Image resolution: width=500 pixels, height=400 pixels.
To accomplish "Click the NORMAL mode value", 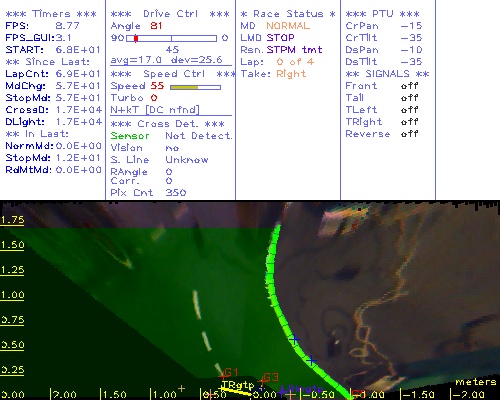I will coord(288,26).
